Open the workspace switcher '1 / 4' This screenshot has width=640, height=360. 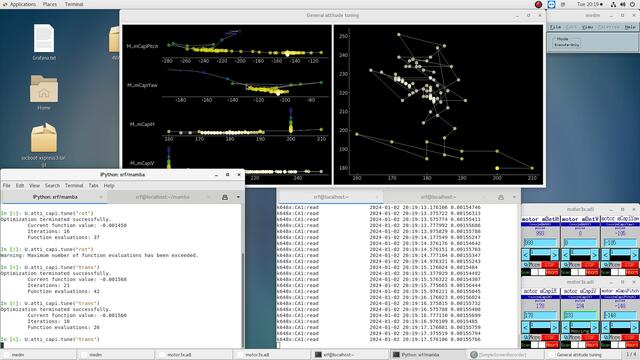(x=631, y=354)
